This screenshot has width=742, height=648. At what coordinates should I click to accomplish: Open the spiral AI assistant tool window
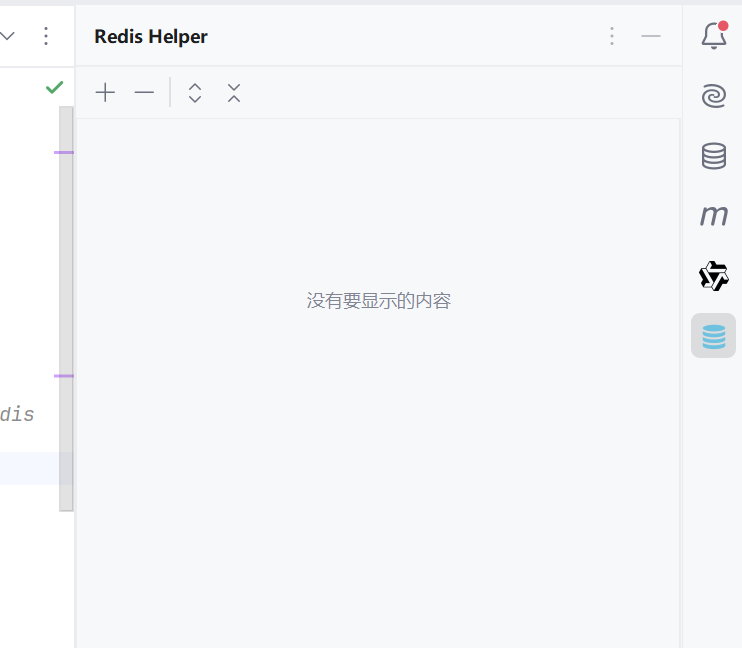(x=714, y=95)
